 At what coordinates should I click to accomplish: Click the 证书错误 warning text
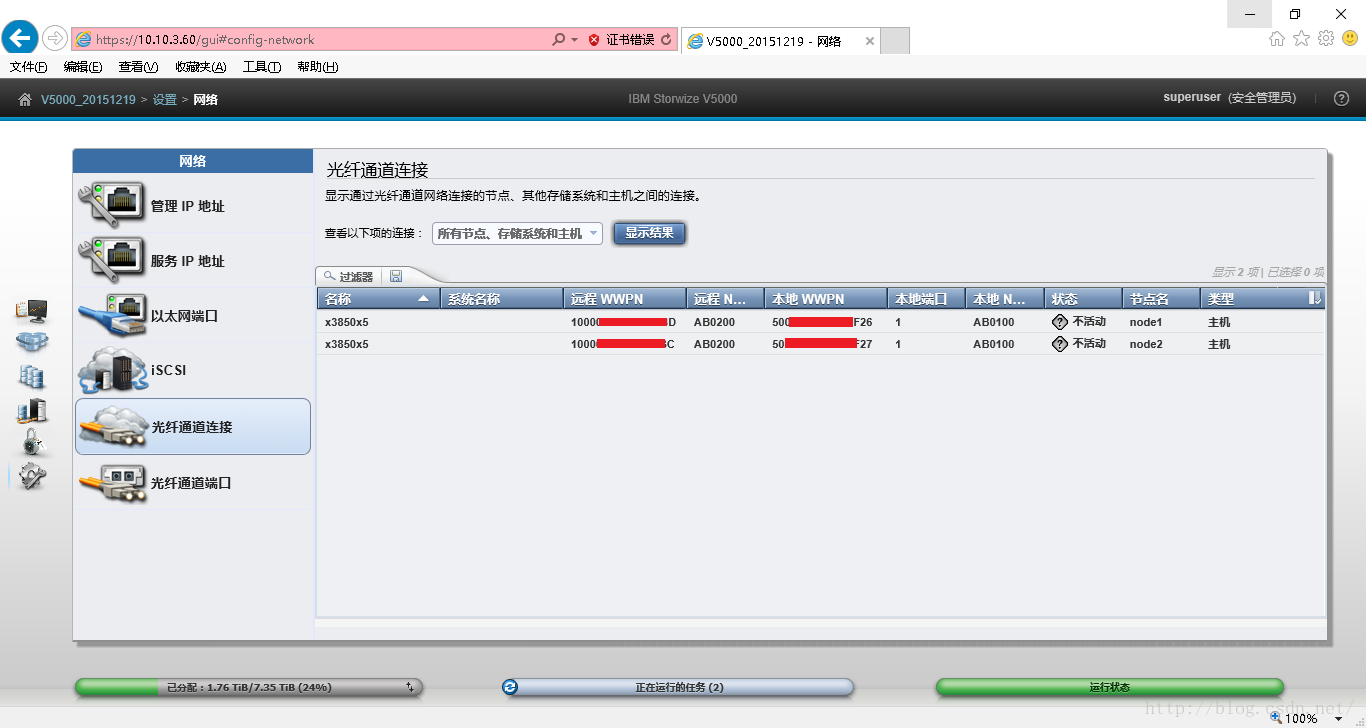pyautogui.click(x=630, y=40)
